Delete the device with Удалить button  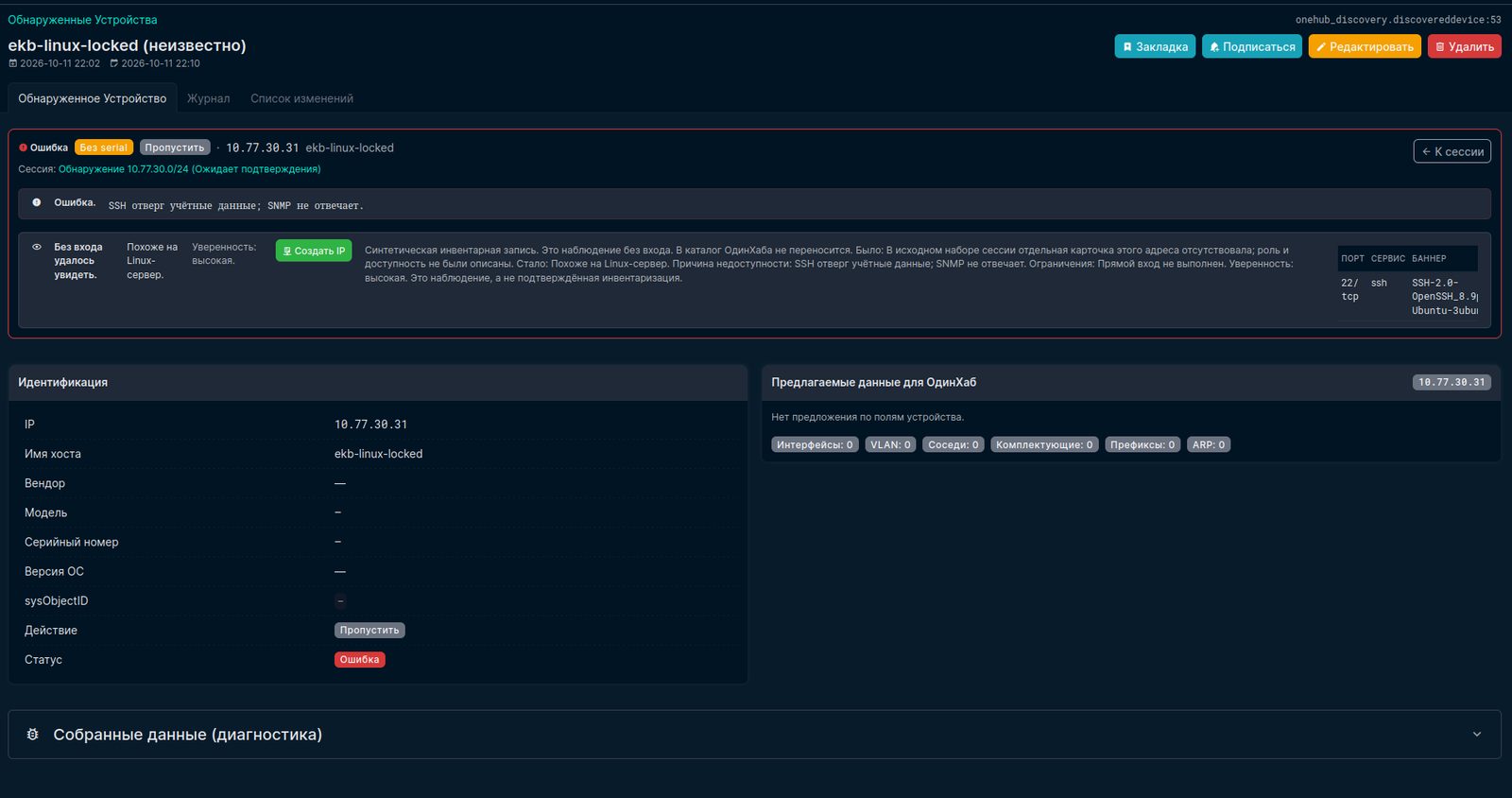click(x=1464, y=46)
